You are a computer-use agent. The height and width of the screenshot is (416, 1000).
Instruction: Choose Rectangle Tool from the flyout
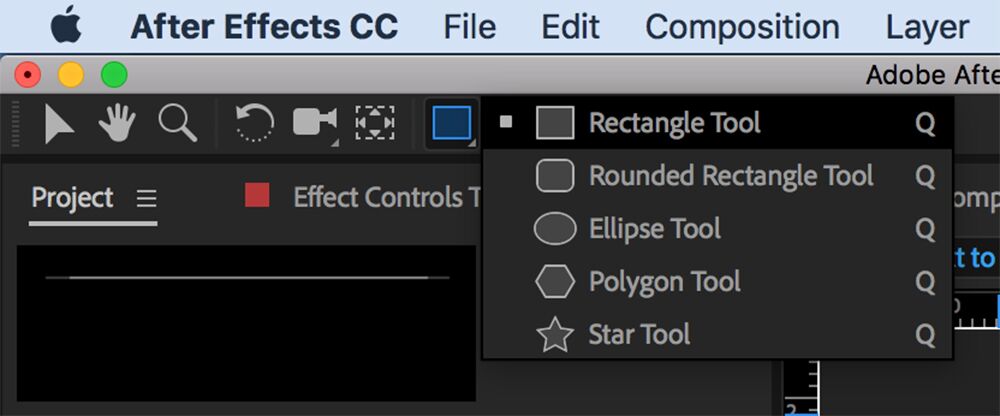675,123
